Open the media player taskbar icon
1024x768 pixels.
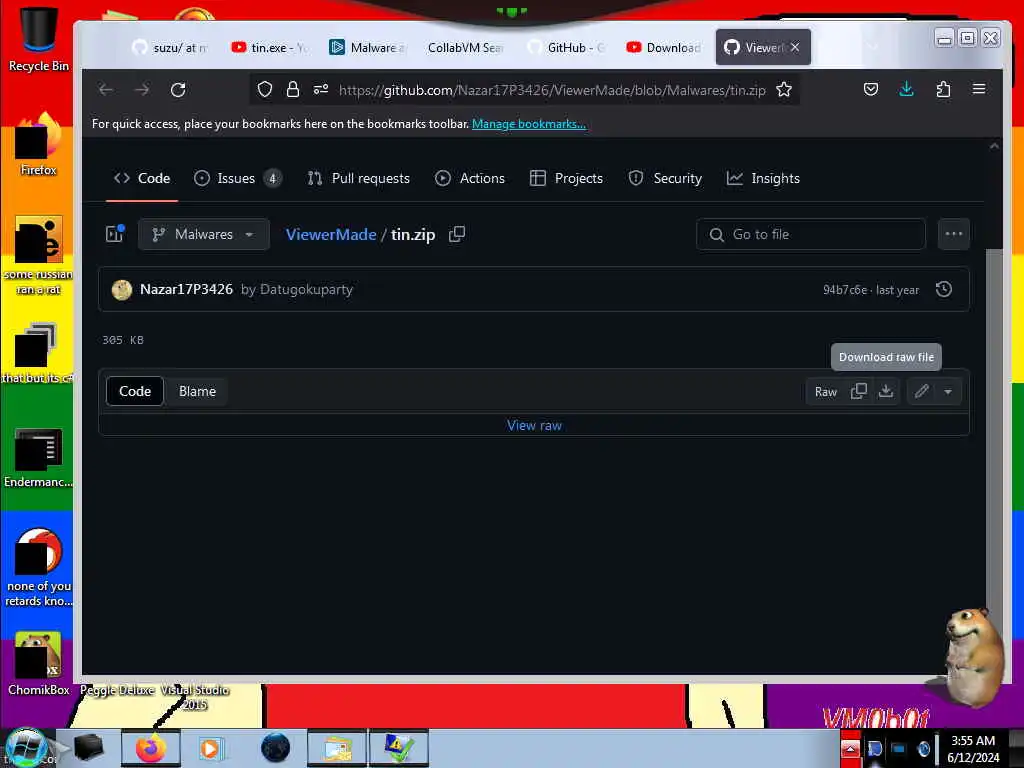212,748
